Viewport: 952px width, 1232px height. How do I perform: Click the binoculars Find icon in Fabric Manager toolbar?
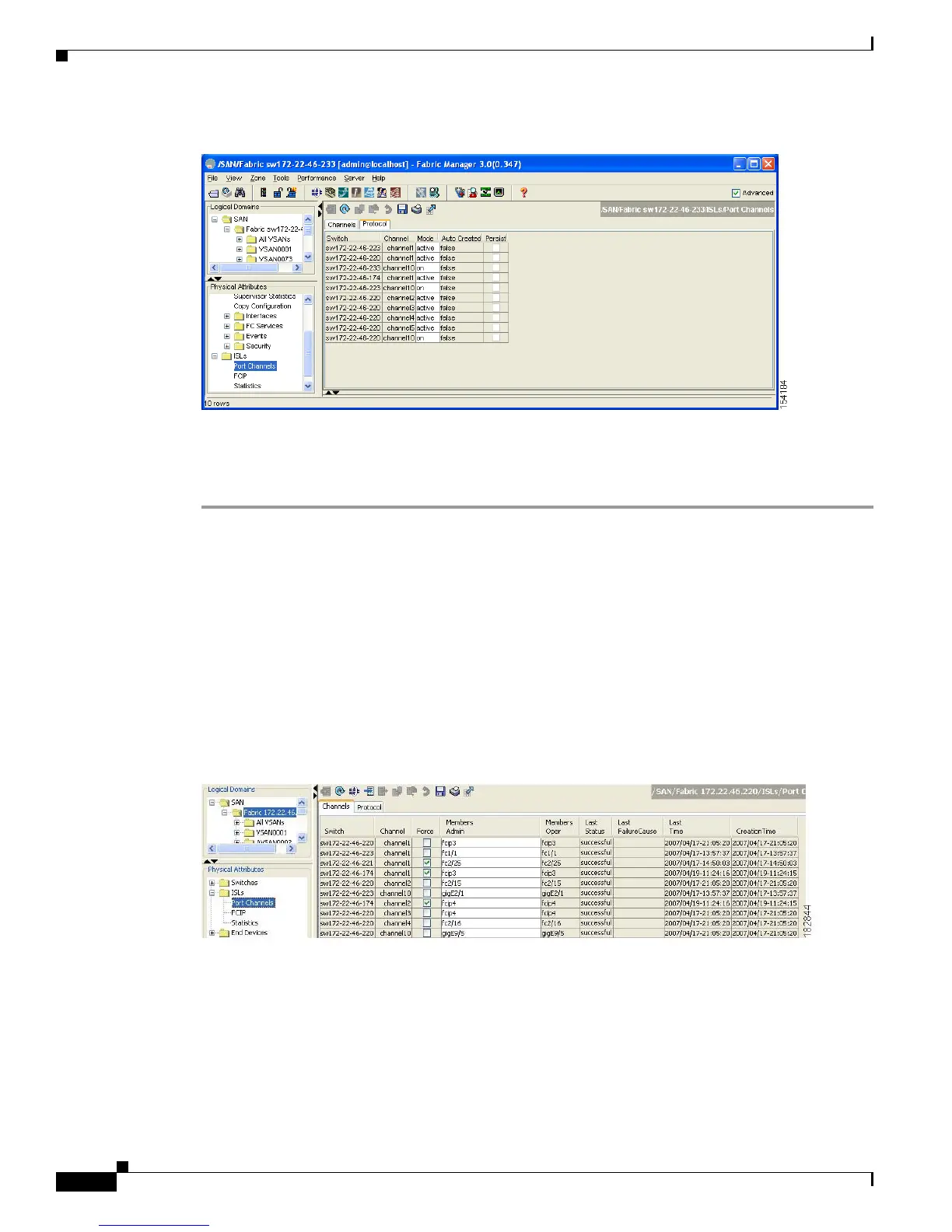click(240, 192)
